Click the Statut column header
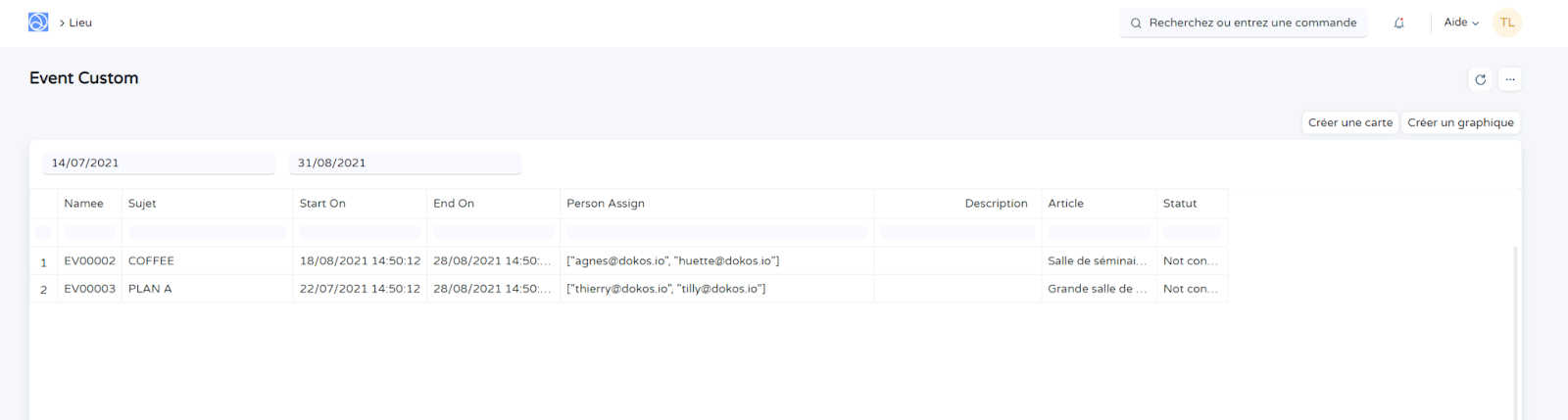The image size is (1568, 420). click(x=1180, y=204)
